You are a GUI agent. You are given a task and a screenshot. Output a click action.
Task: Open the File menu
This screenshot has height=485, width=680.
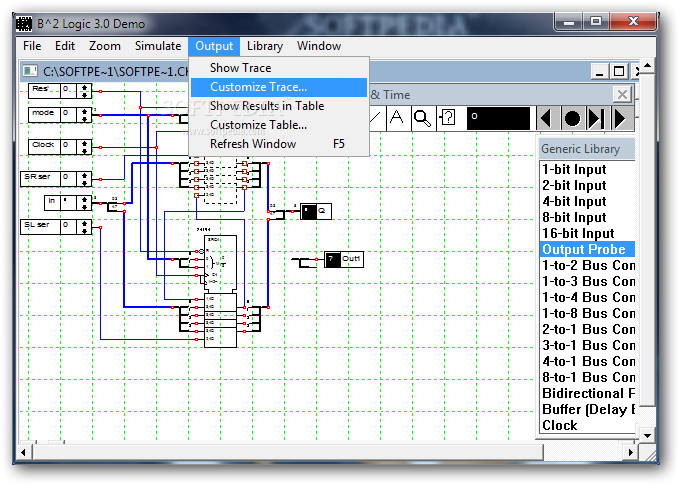tap(32, 46)
